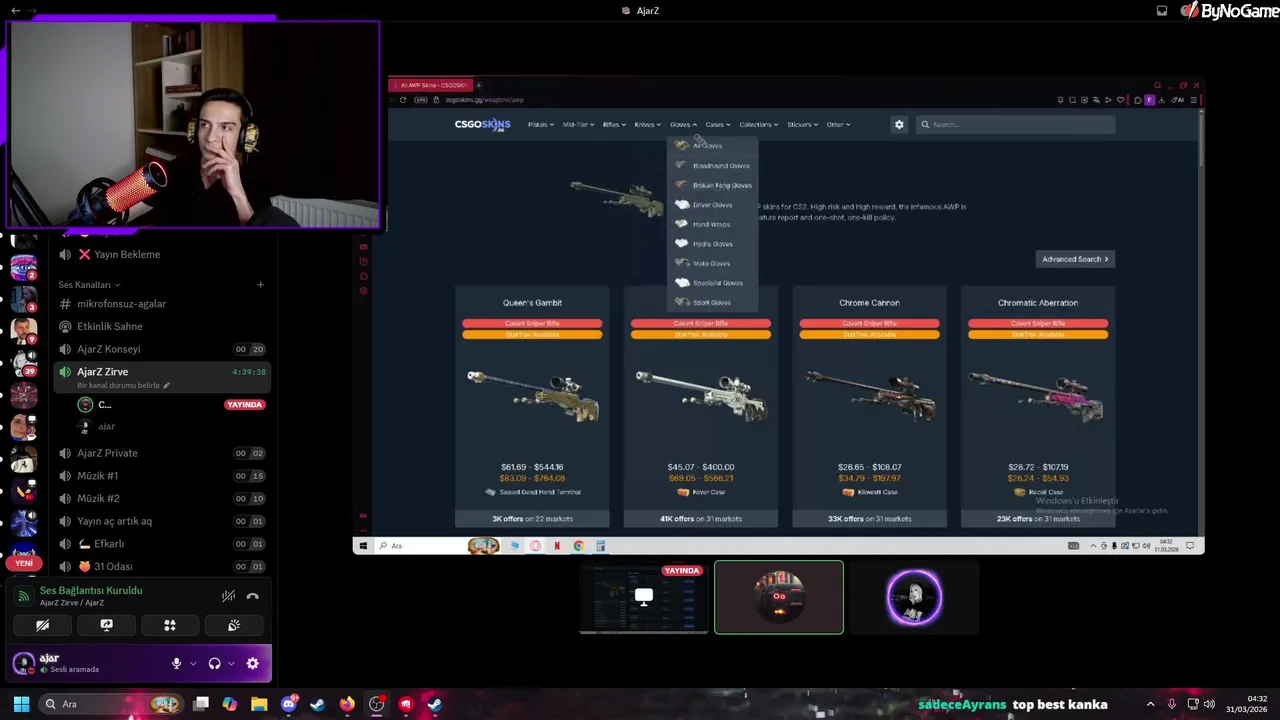This screenshot has height=720, width=1280.
Task: Open the server with 39 notification badge
Action: 24,363
